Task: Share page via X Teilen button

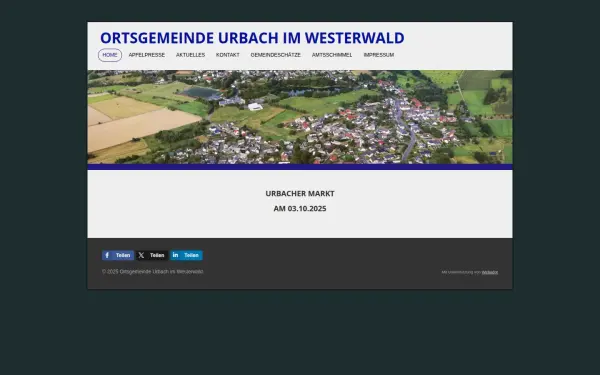Action: click(x=152, y=255)
